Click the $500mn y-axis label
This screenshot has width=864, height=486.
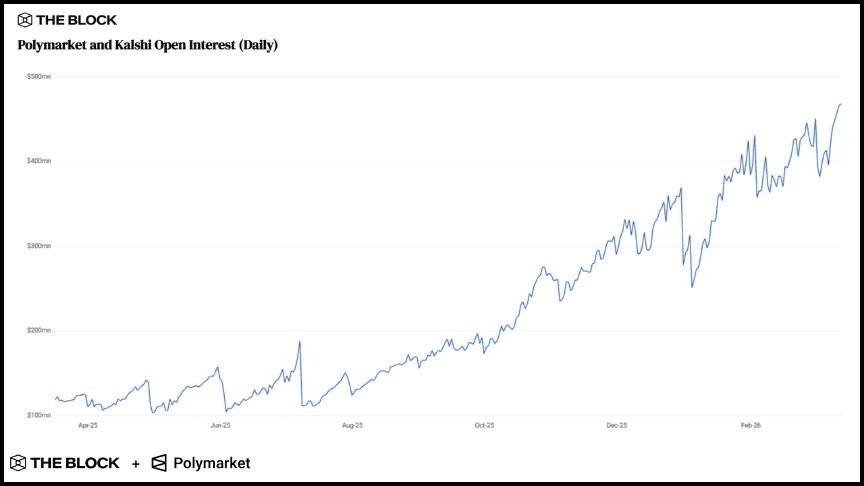point(39,76)
